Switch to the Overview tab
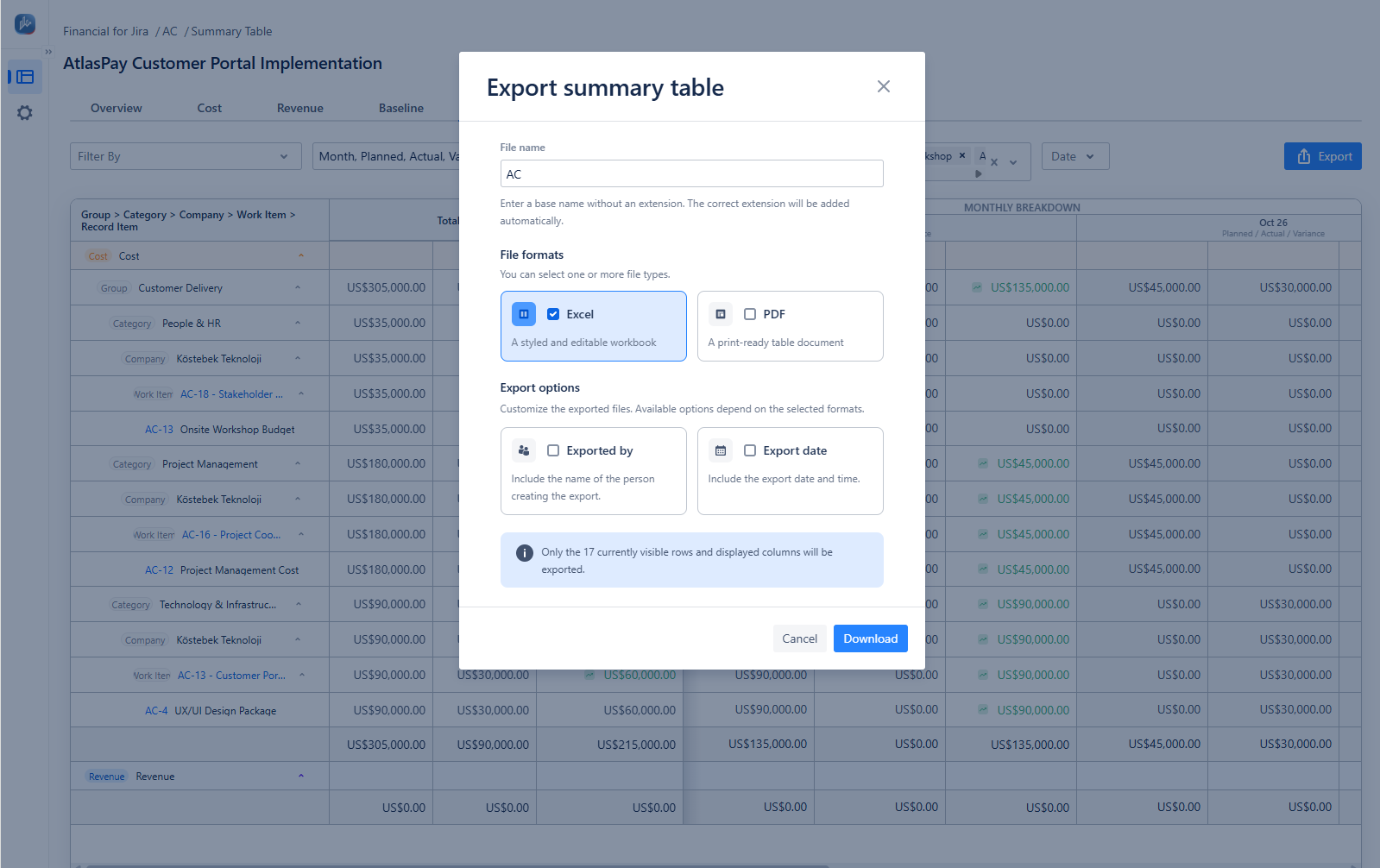Screen dimensions: 1380x868 click(117, 108)
